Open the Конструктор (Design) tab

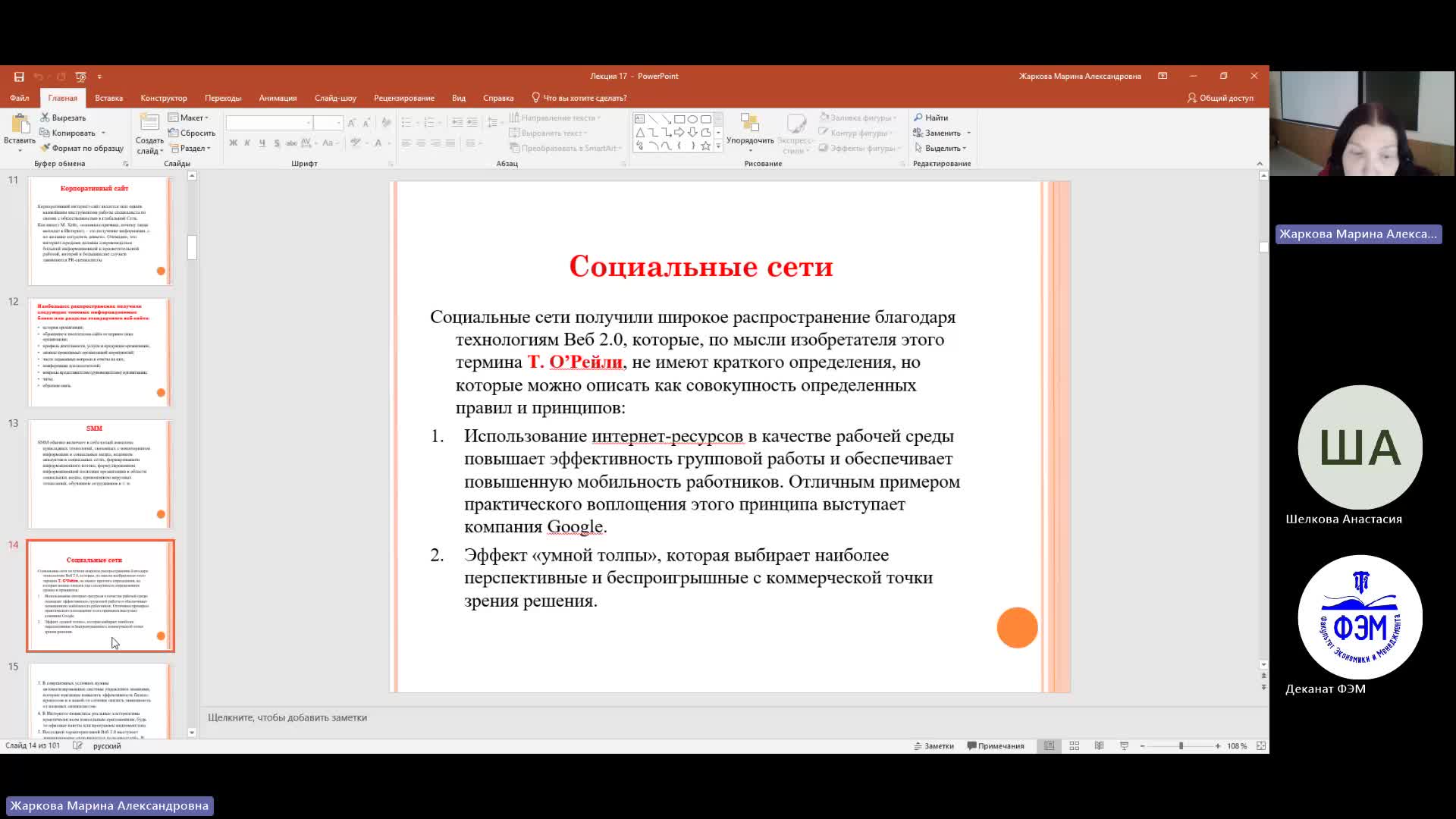[164, 98]
